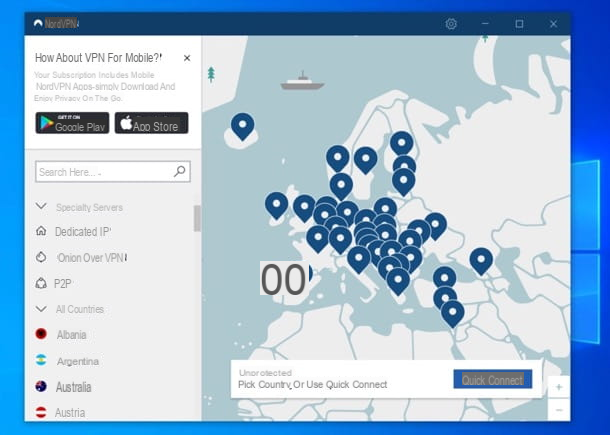The height and width of the screenshot is (435, 610).
Task: Maximize the NordVPN window
Action: (519, 24)
